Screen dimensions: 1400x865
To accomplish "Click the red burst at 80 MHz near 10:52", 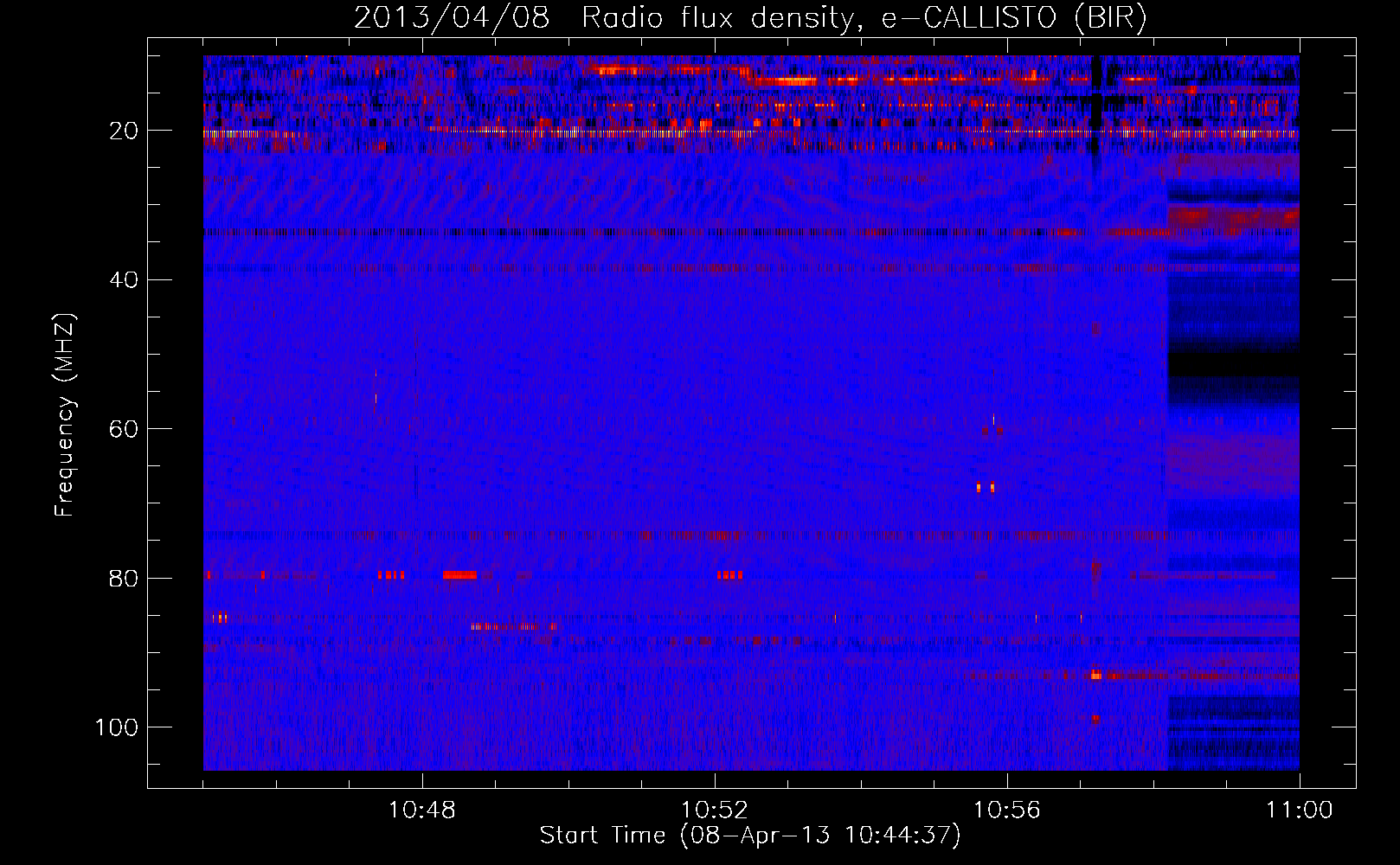I will pyautogui.click(x=729, y=574).
